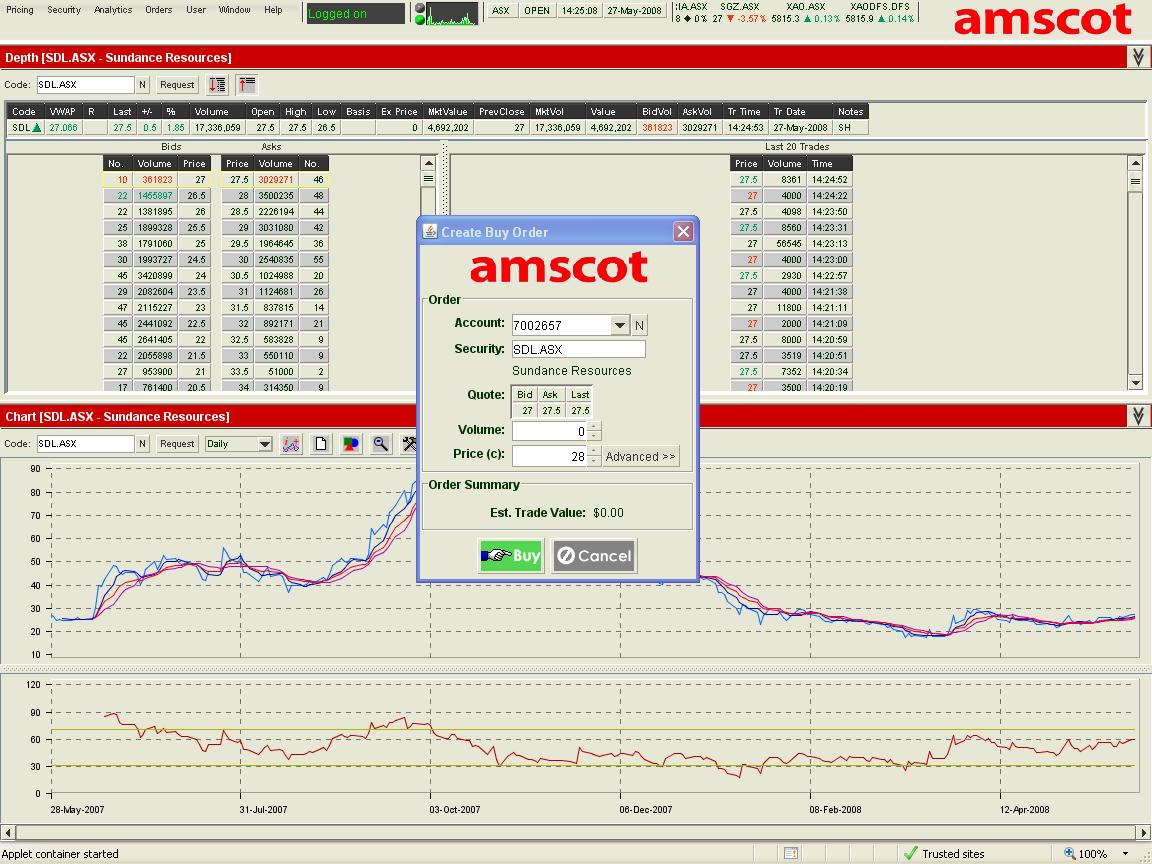
Task: Click the VWAP column header
Action: tap(62, 112)
